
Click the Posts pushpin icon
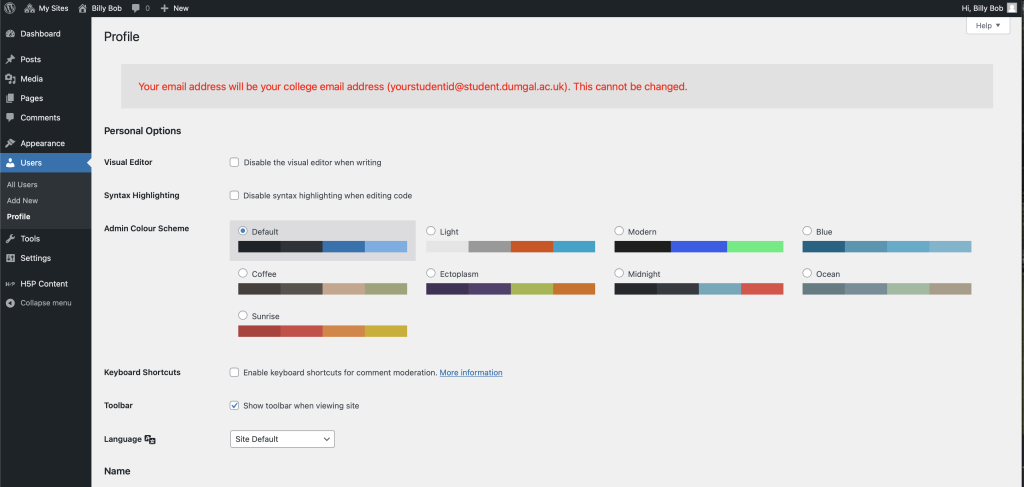(10, 59)
